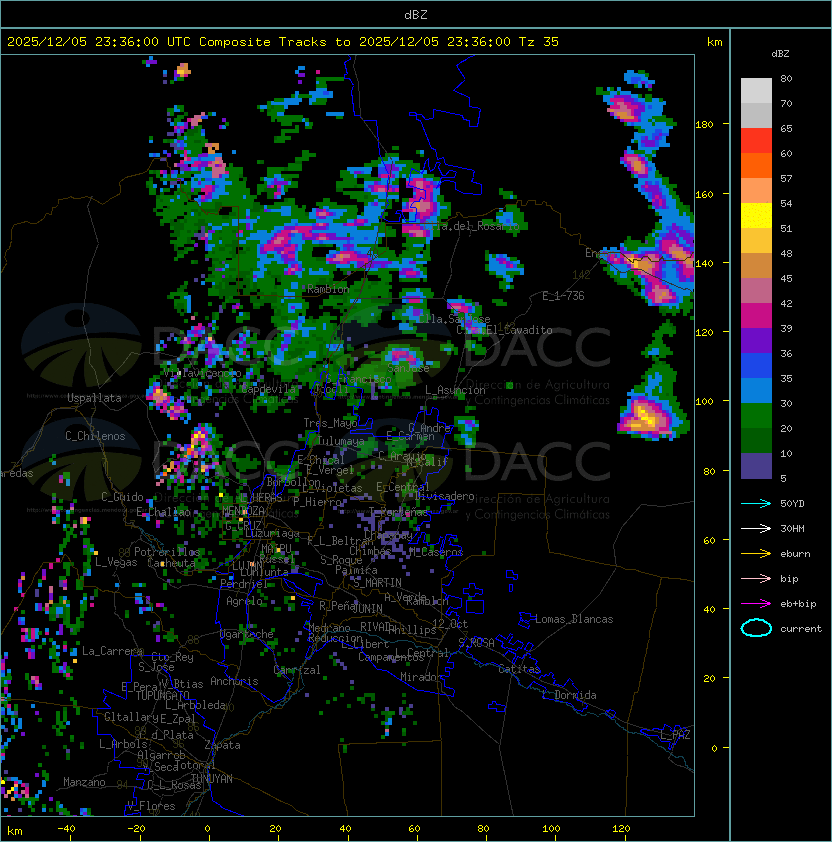Click the 'La_Carrera' place label
Viewport: 832px width, 842px height.
113,651
